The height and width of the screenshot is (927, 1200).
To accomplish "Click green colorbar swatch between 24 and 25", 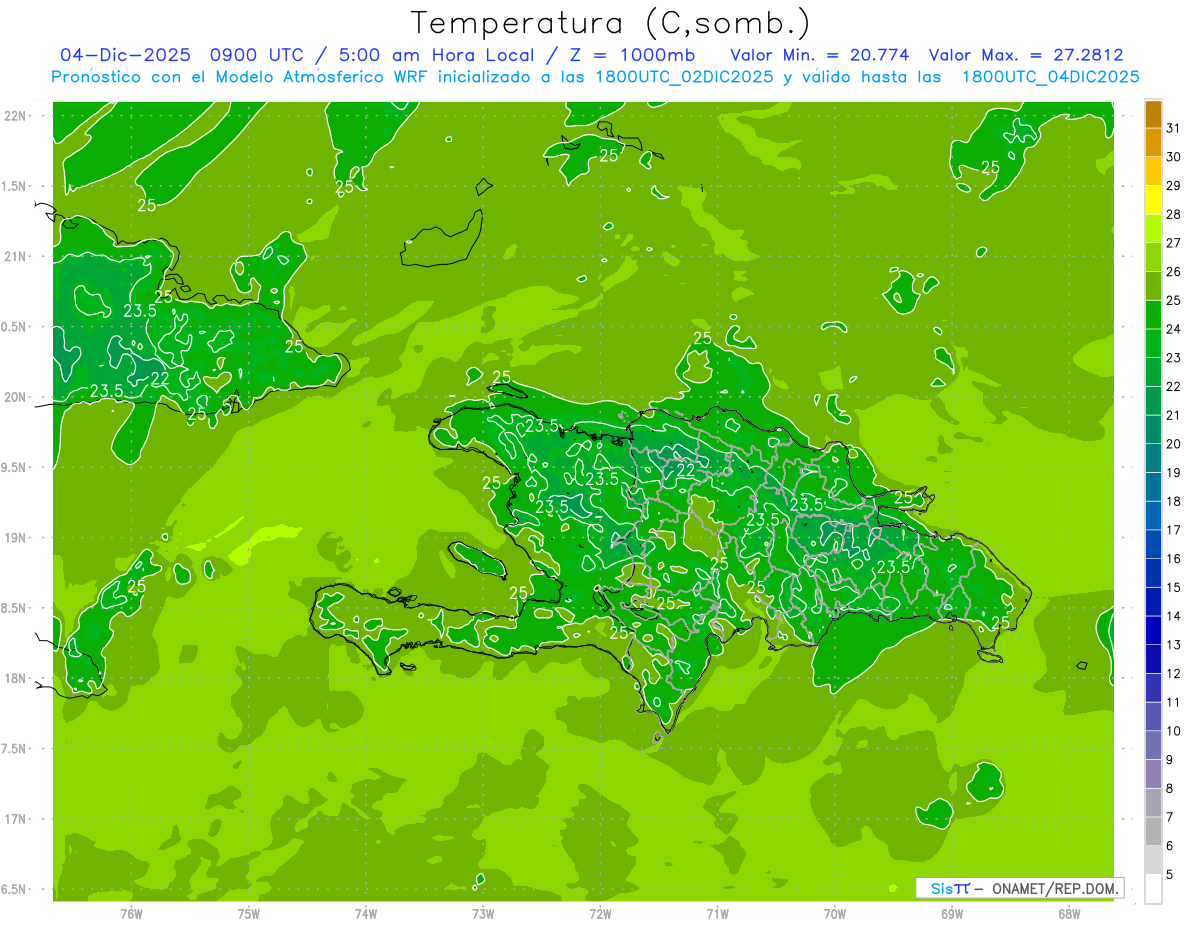I will click(1153, 315).
